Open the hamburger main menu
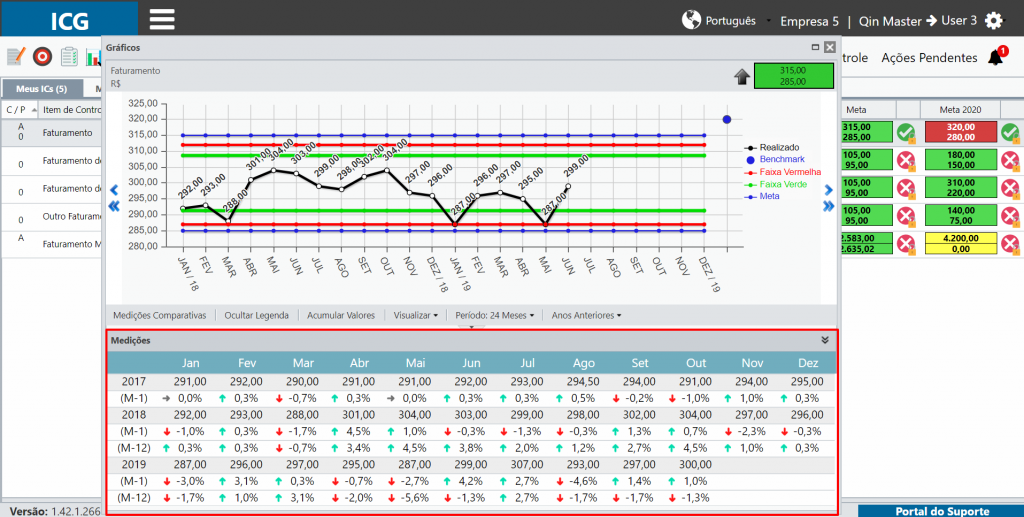The image size is (1024, 517). [x=162, y=20]
